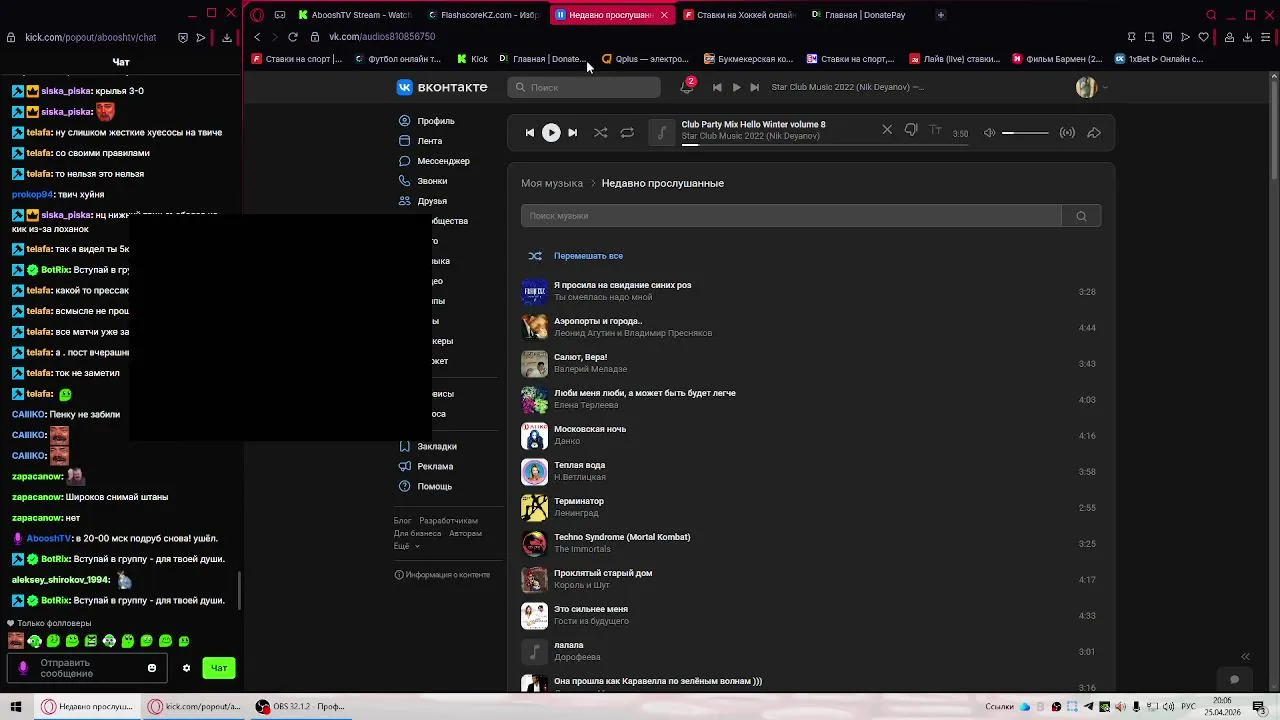Viewport: 1280px width, 720px height.
Task: Open the VK notifications bell
Action: [x=686, y=87]
